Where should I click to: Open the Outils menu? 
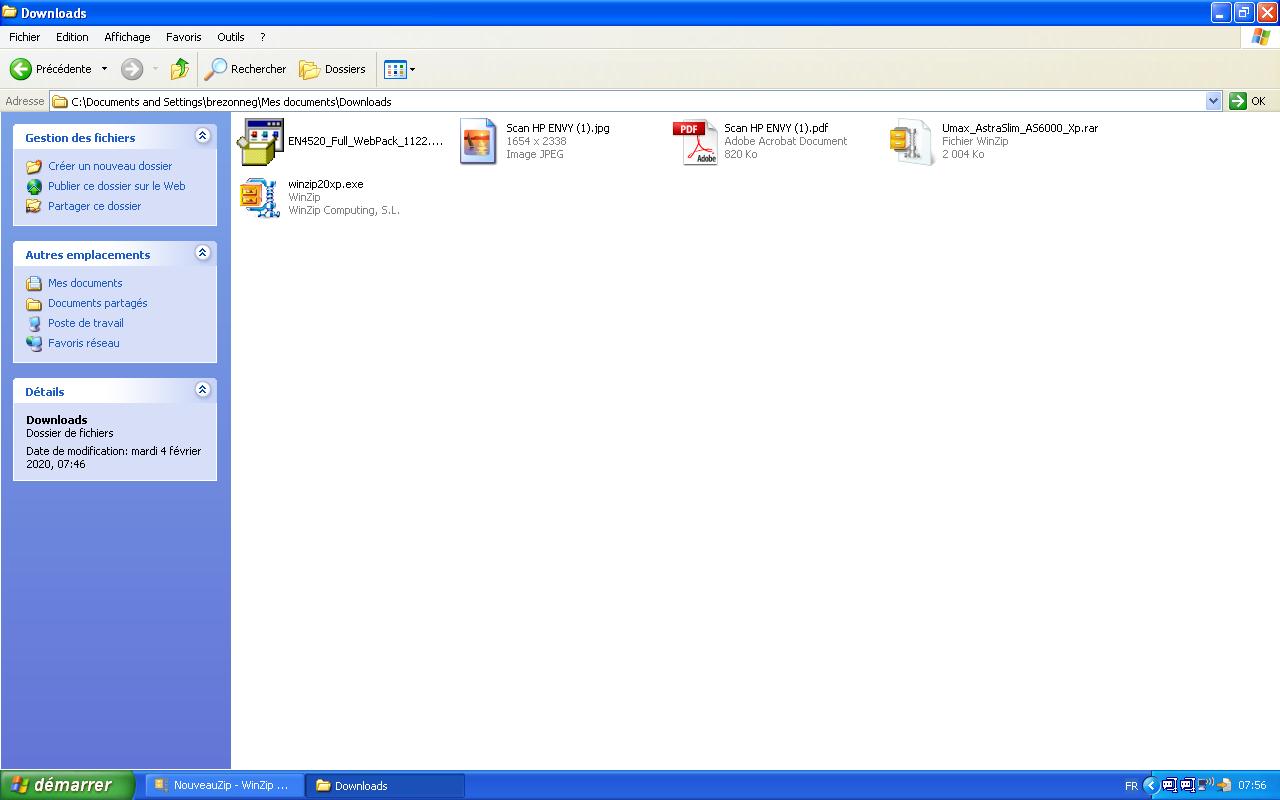pyautogui.click(x=231, y=37)
